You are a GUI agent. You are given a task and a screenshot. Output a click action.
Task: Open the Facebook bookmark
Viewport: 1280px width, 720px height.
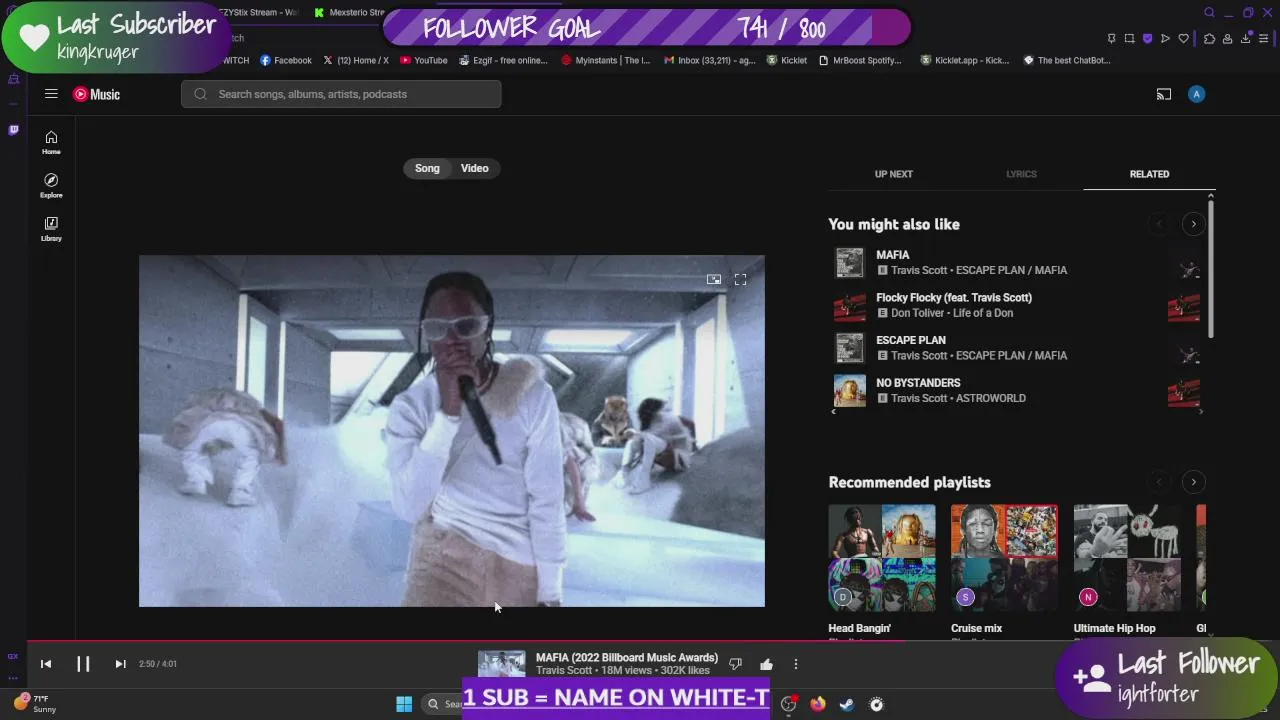286,60
